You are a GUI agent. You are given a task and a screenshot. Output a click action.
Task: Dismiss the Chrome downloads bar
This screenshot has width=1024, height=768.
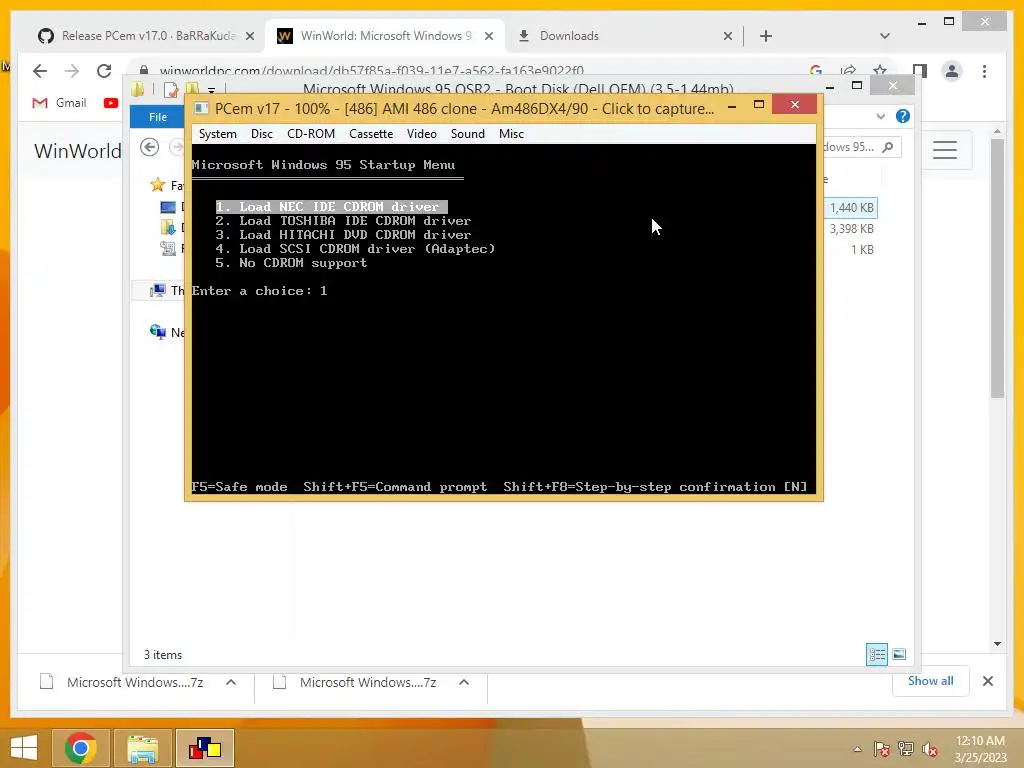987,681
